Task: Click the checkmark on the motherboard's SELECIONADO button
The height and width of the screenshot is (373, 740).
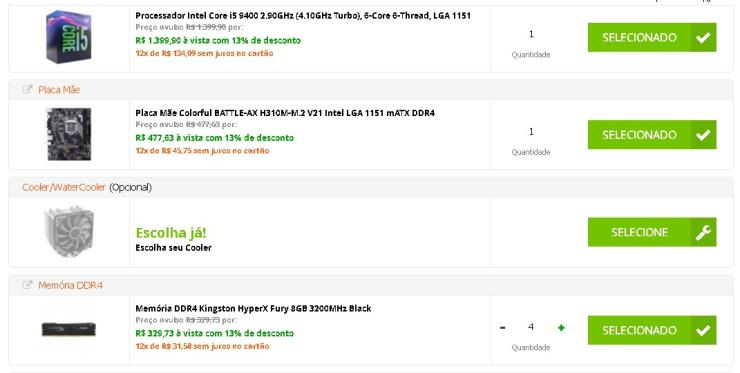Action: pos(703,135)
